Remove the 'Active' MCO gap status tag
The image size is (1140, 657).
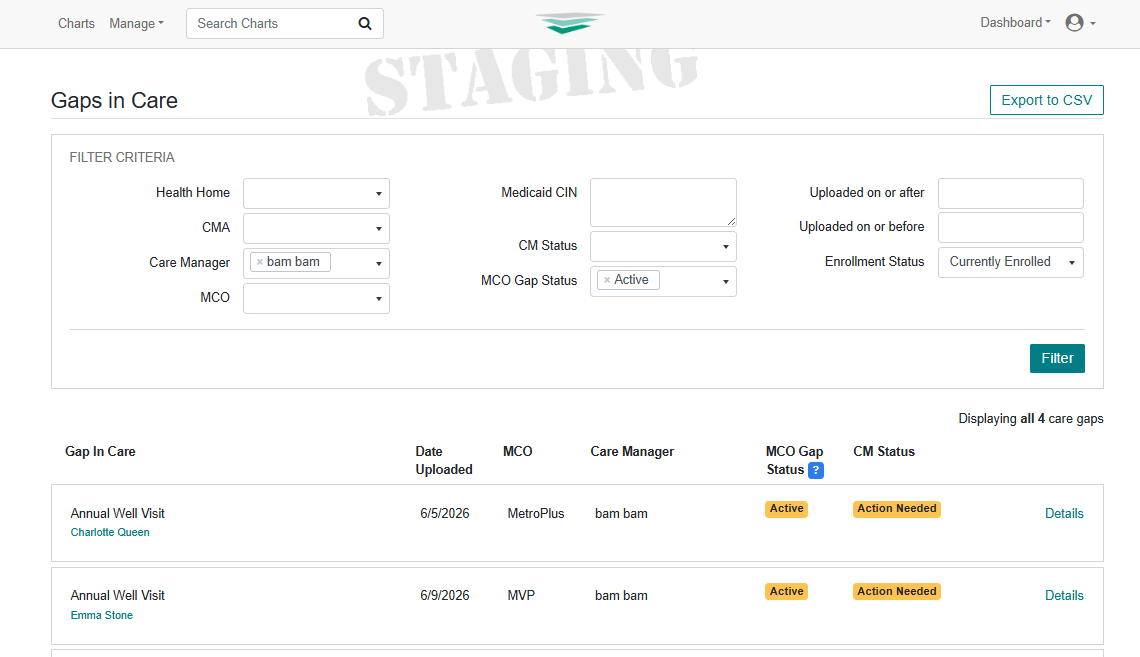607,280
